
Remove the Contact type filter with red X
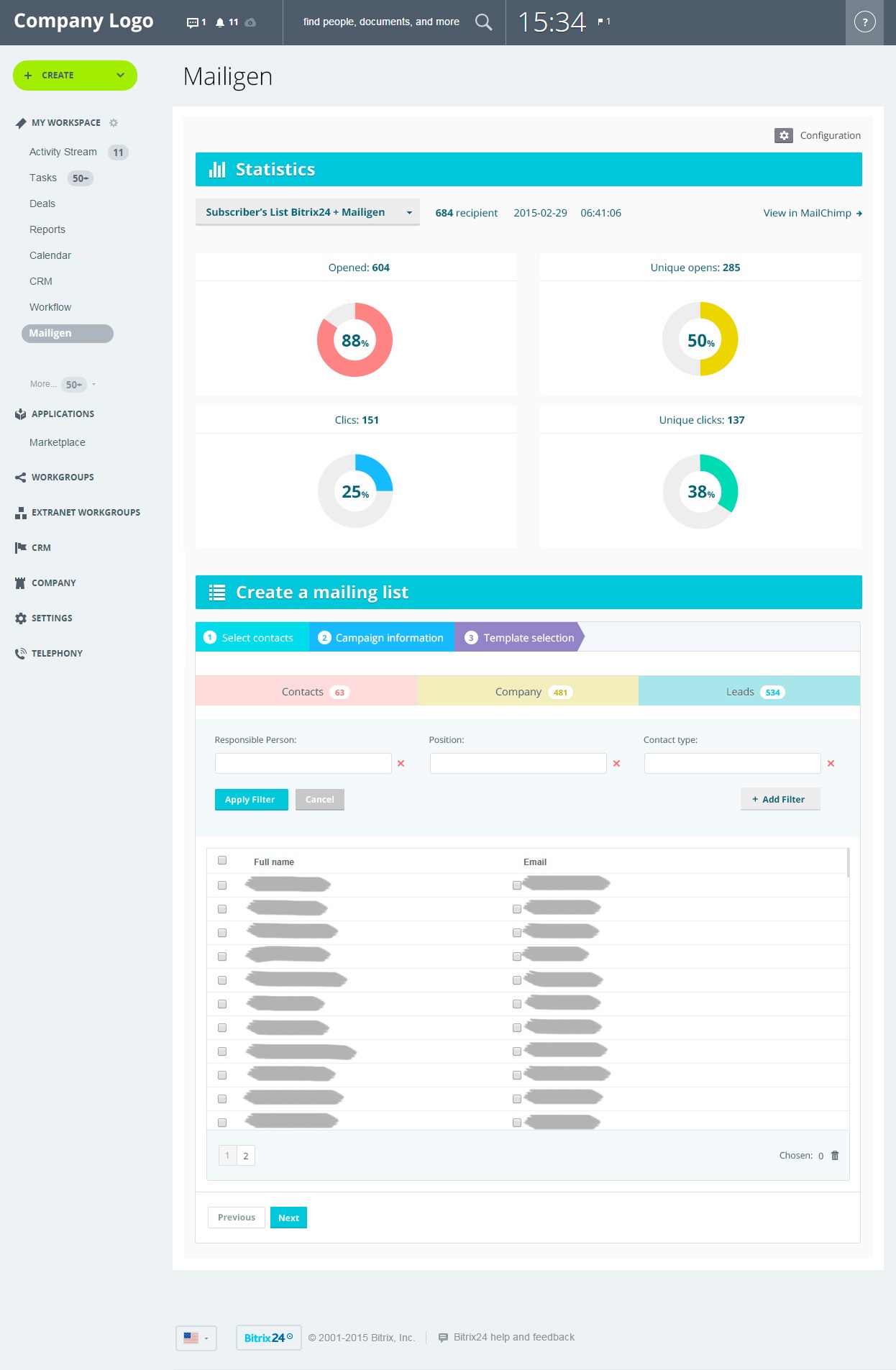click(831, 764)
